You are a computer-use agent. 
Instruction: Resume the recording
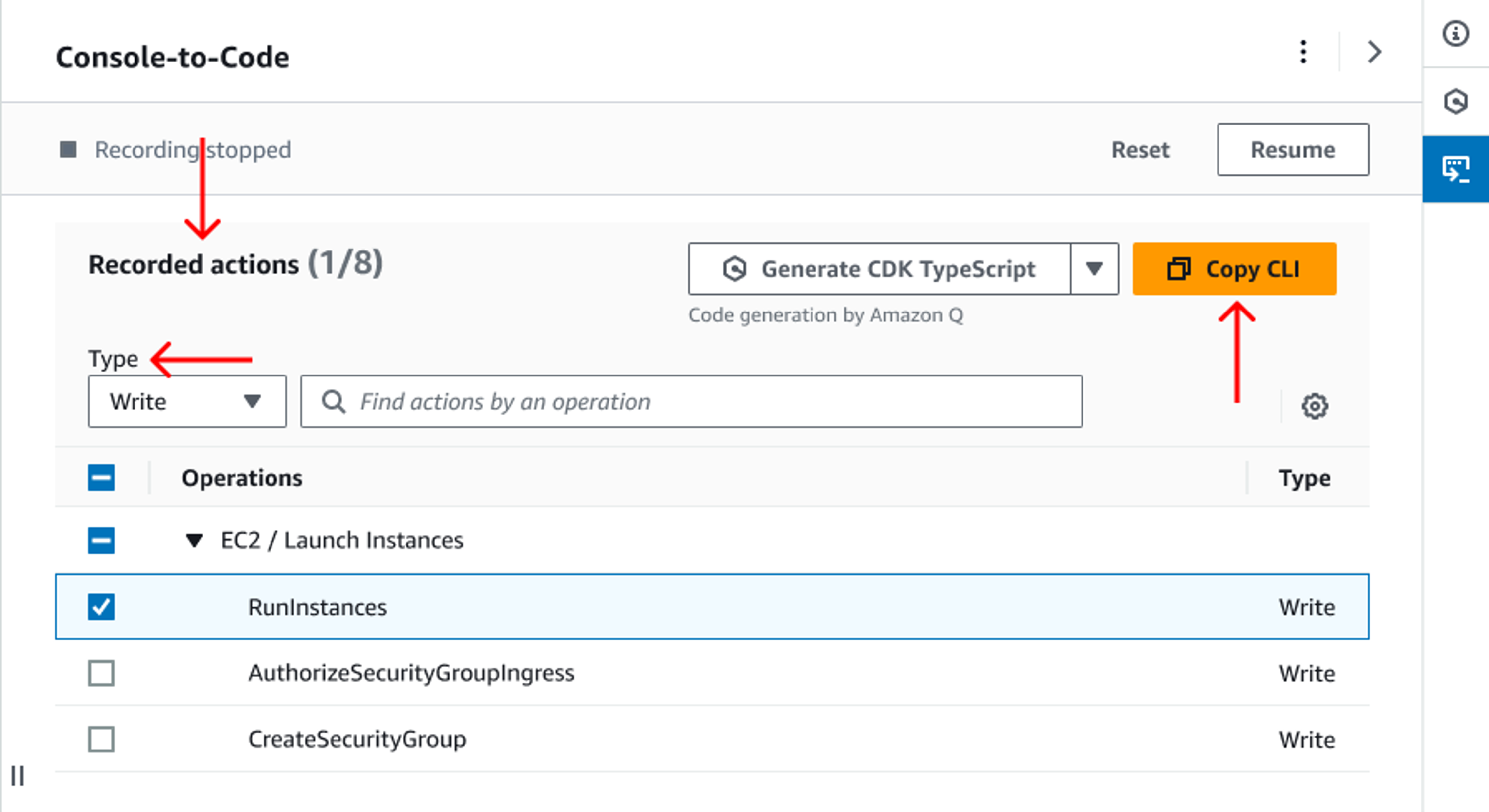point(1292,150)
